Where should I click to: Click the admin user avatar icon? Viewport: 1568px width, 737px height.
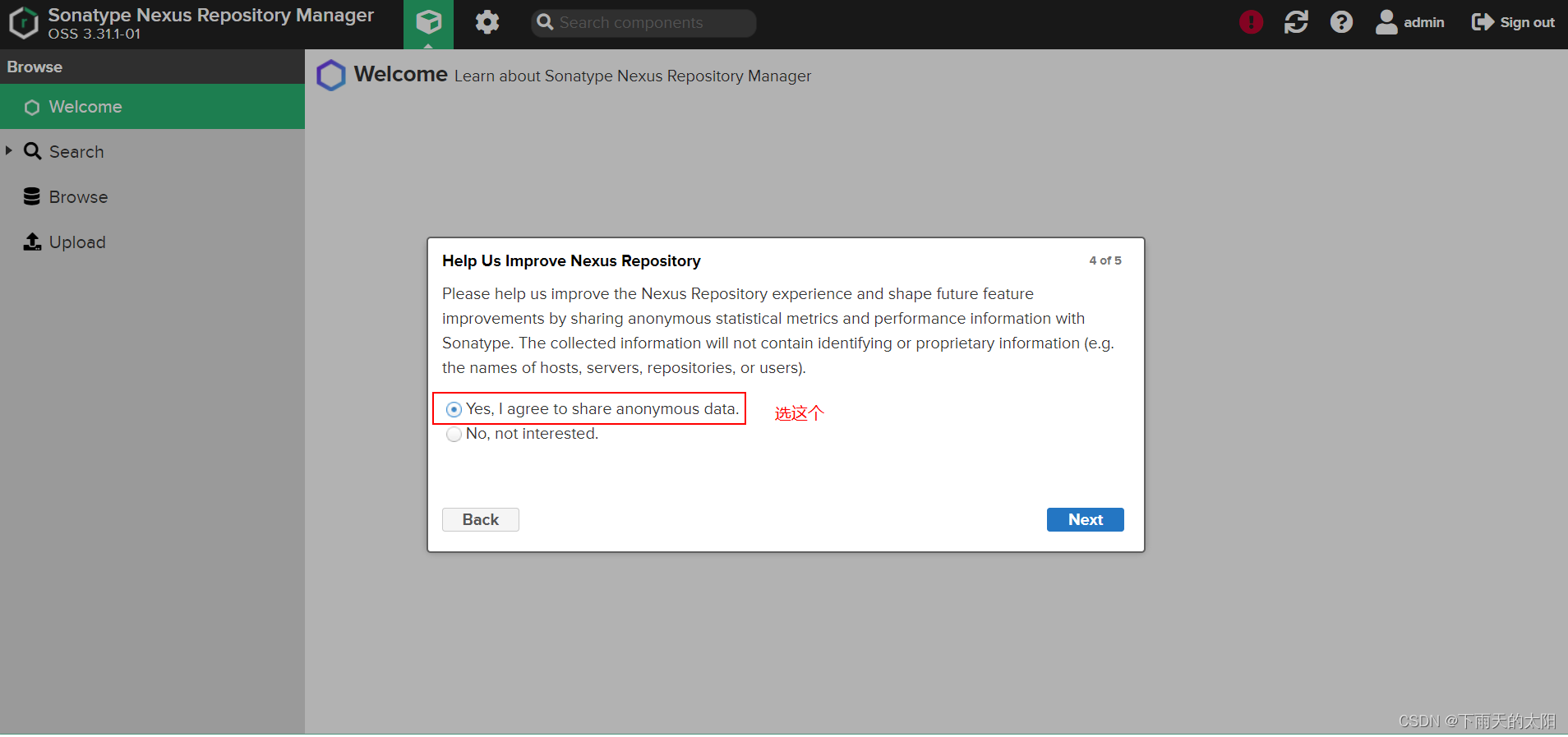point(1386,22)
